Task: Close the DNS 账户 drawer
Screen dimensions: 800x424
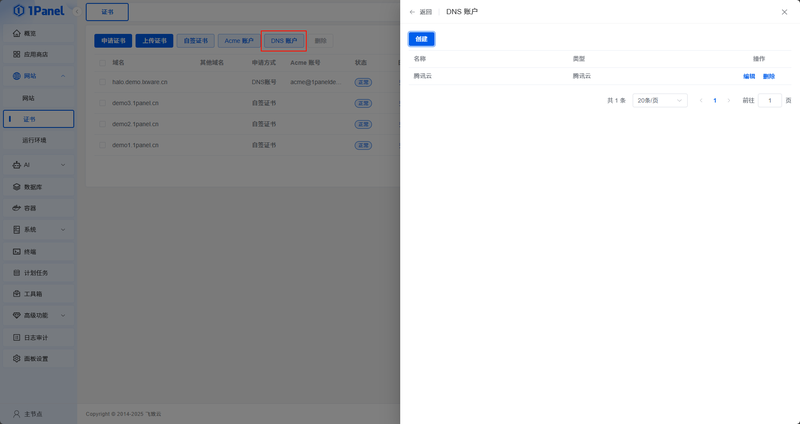Action: (x=784, y=12)
